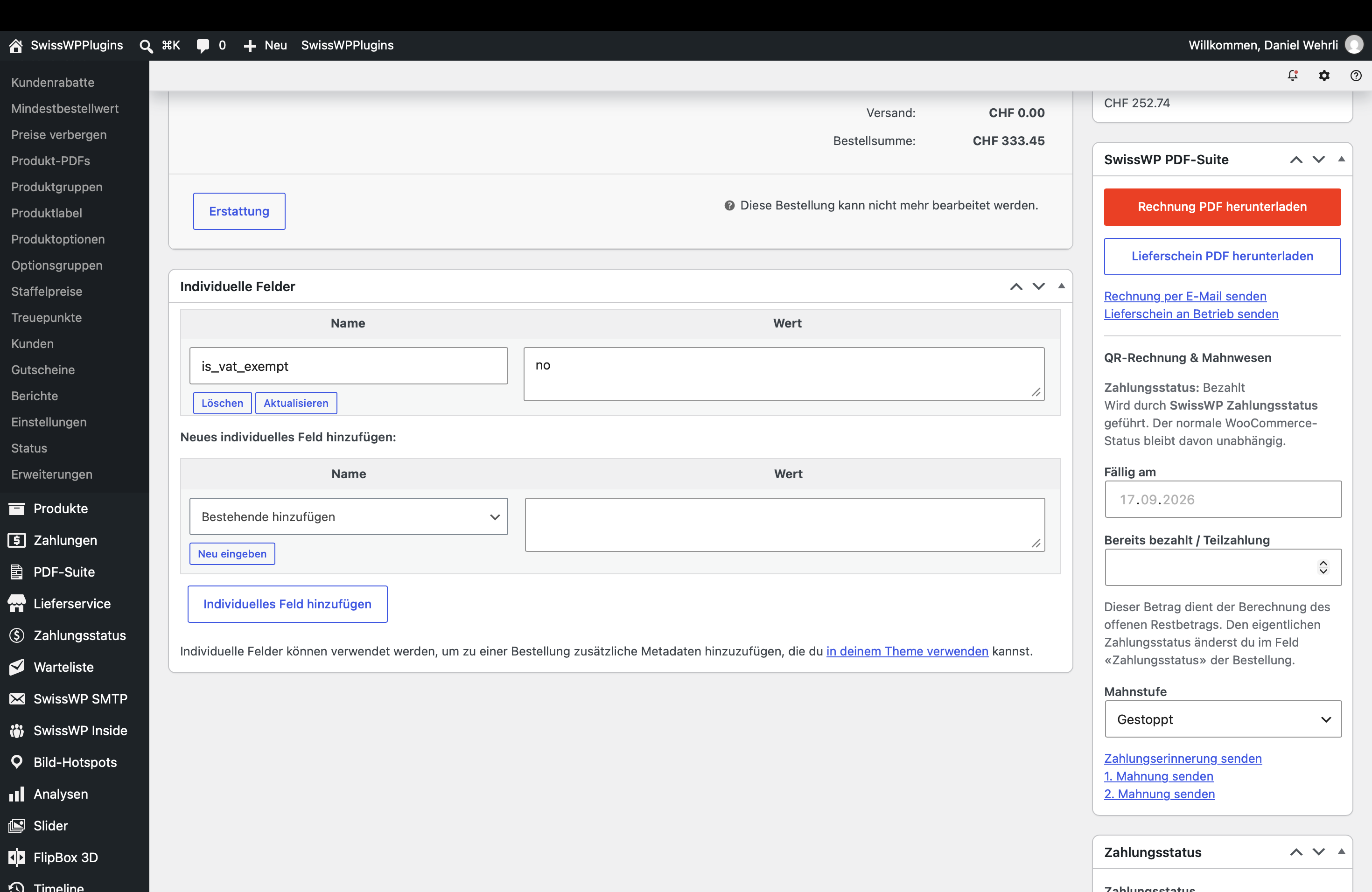
Task: Open Einstellungen submenu item
Action: tap(49, 422)
